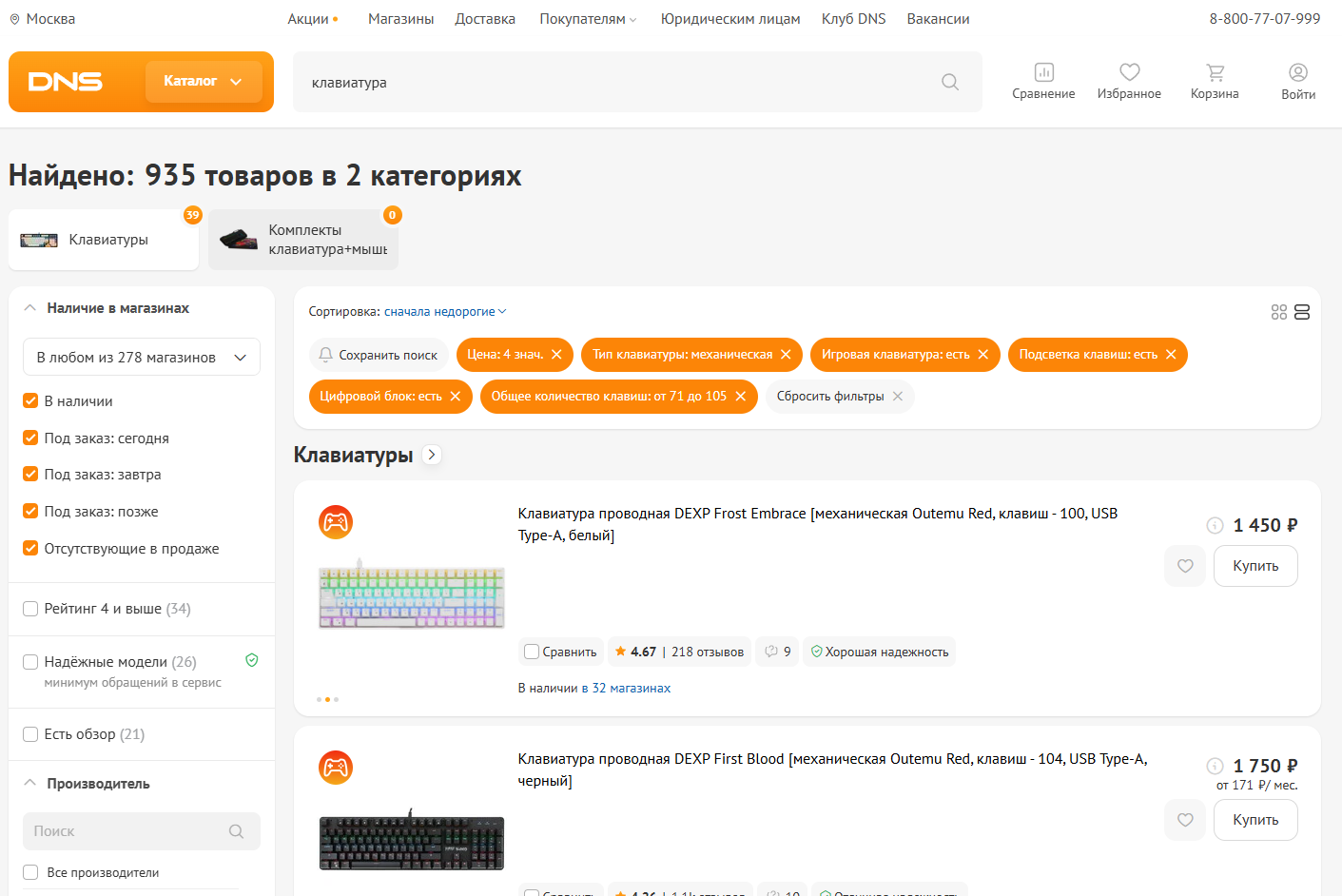Open the Покупателям dropdown menu
This screenshot has width=1342, height=896.
click(x=588, y=19)
